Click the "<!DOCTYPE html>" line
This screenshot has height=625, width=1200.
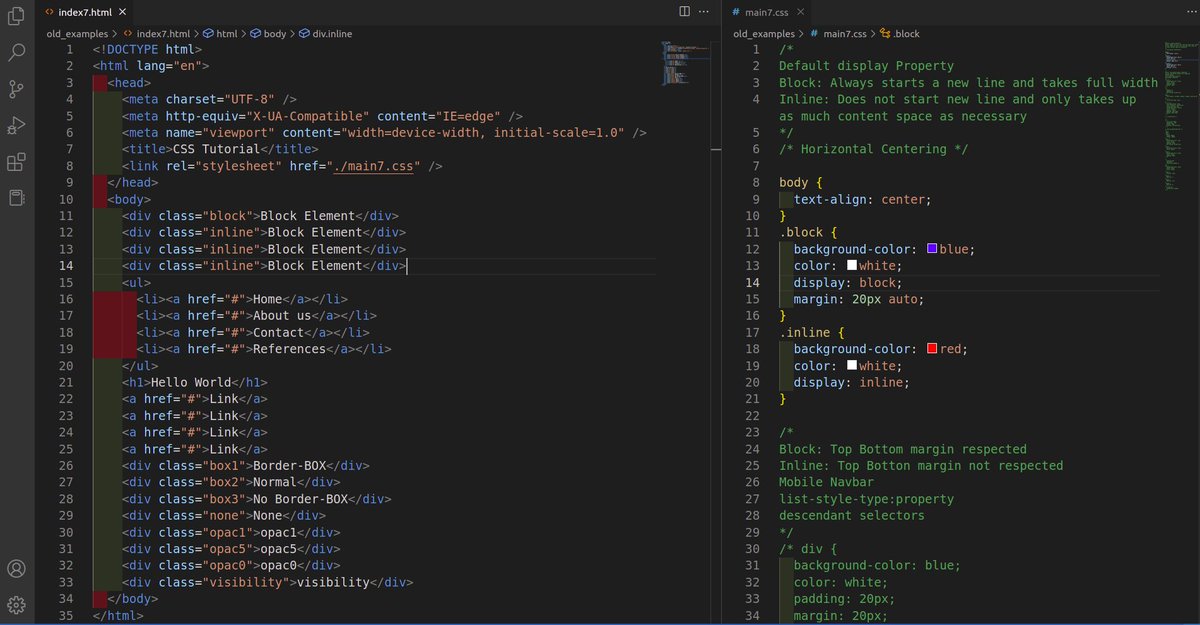147,49
